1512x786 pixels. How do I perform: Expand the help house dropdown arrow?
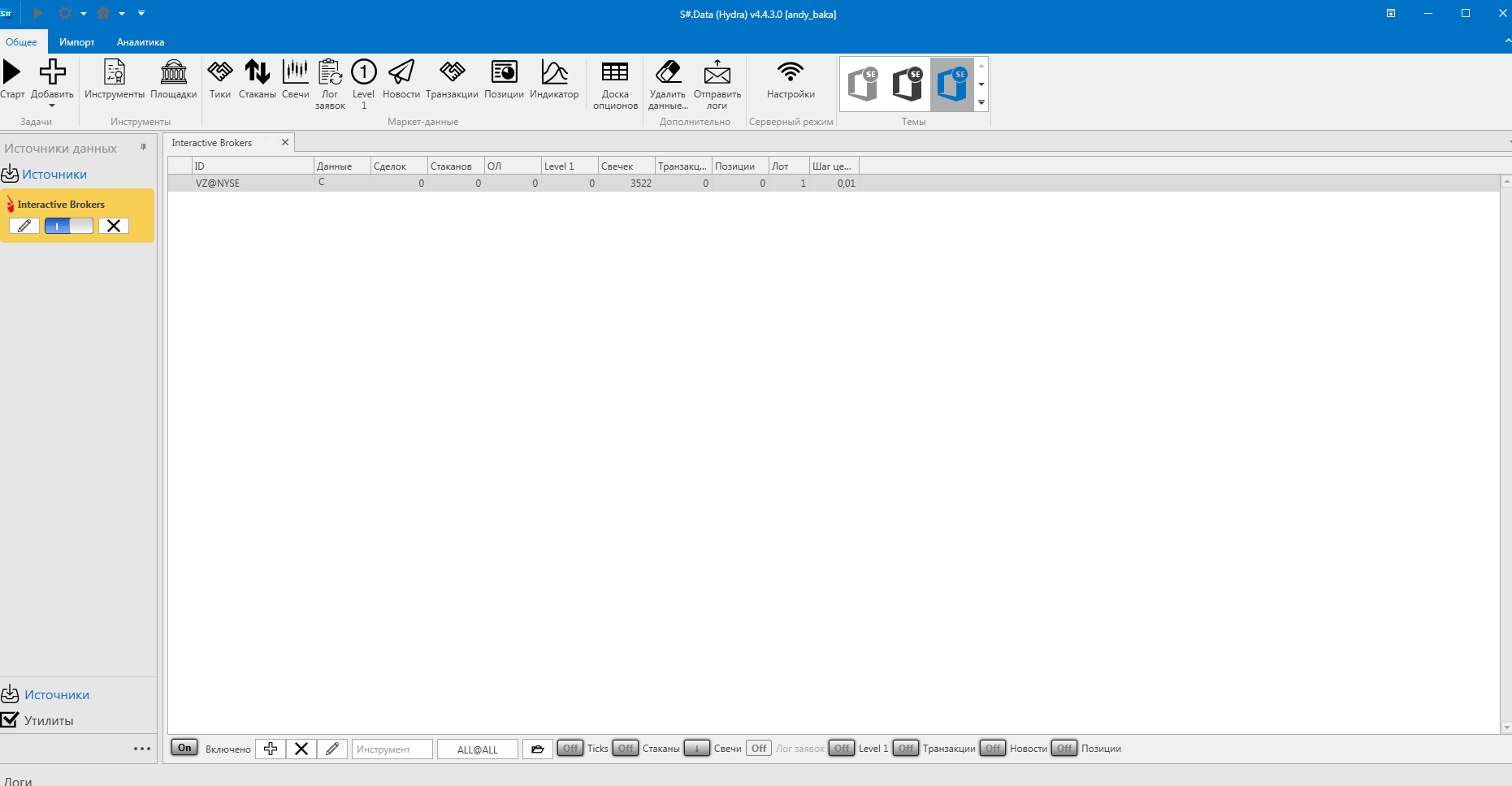[122, 14]
